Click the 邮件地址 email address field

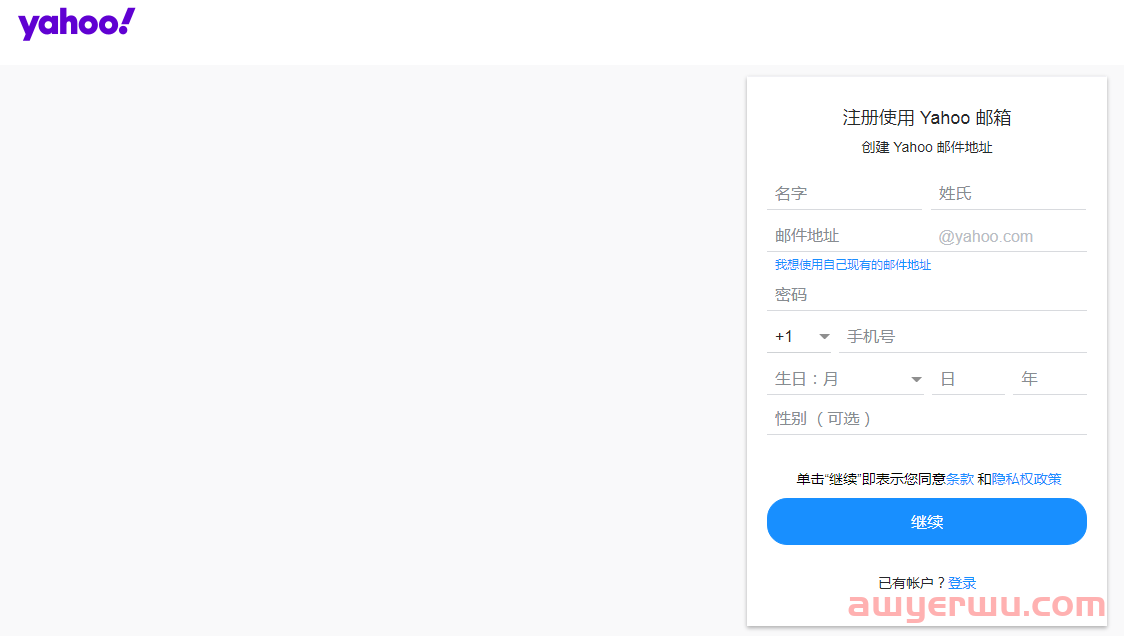click(x=849, y=236)
